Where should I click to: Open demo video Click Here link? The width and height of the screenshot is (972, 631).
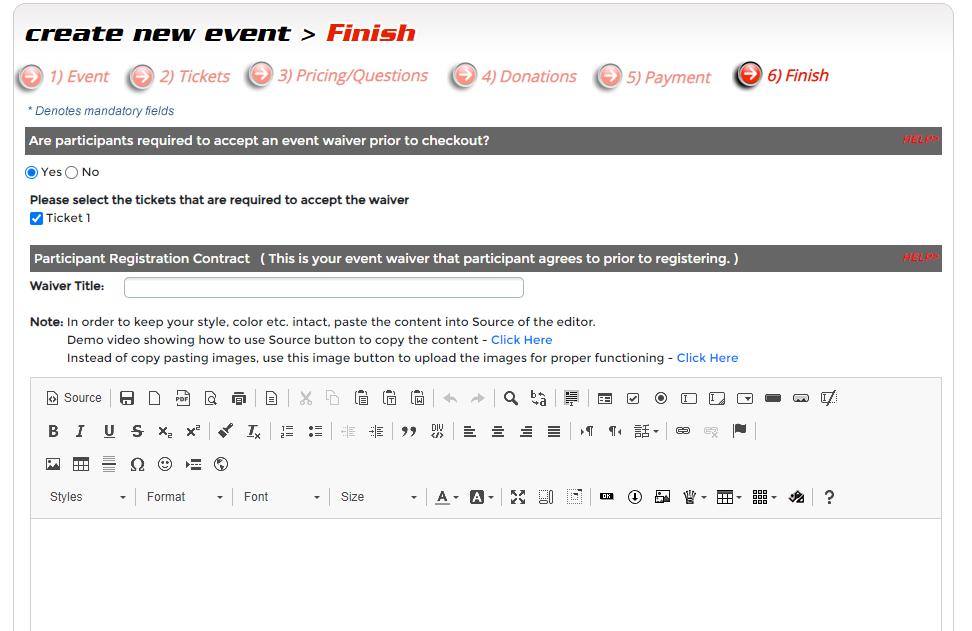pyautogui.click(x=521, y=340)
